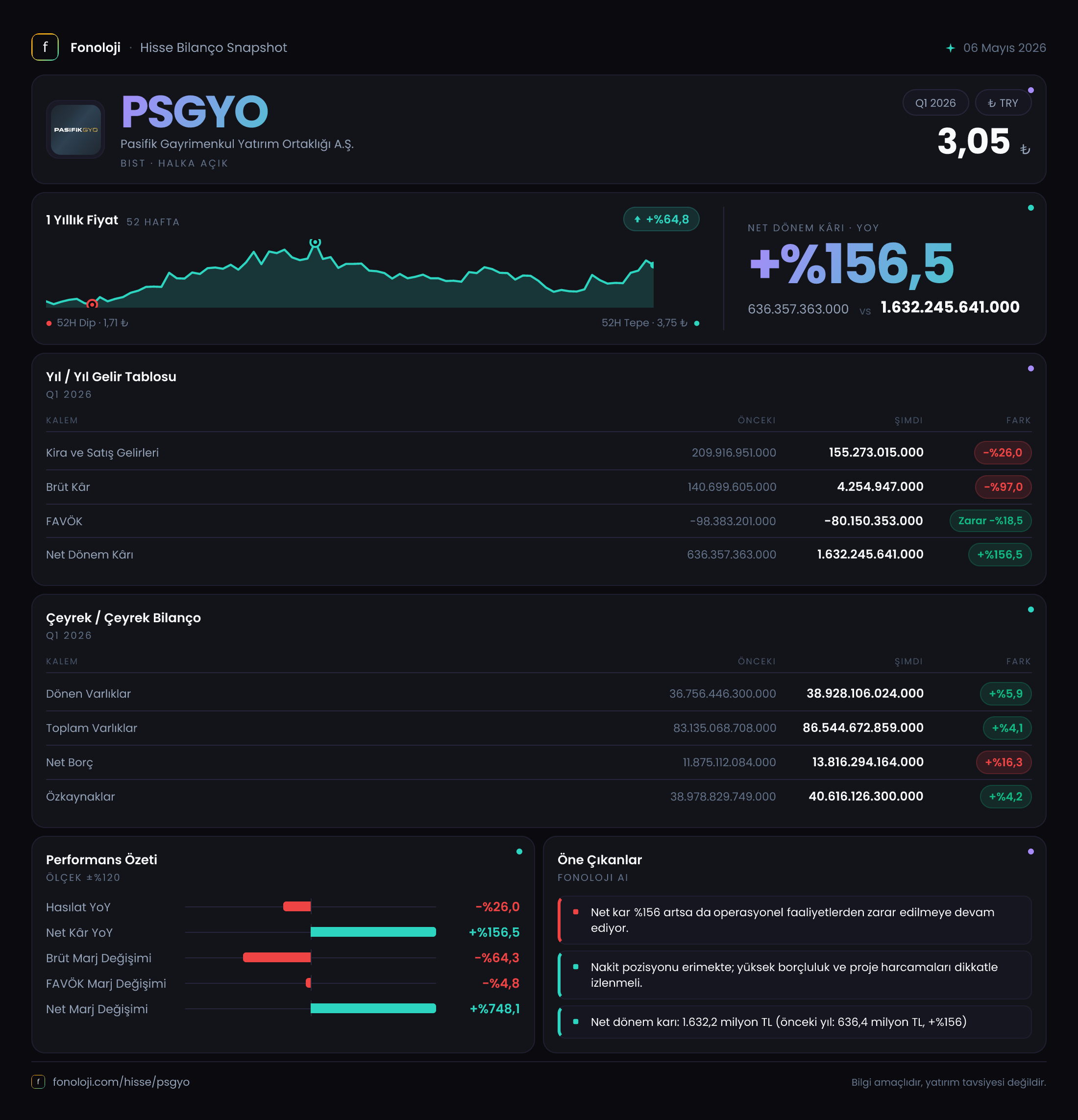
Task: Click the +%4,2 badge in Özkaynaklar row
Action: (1006, 797)
